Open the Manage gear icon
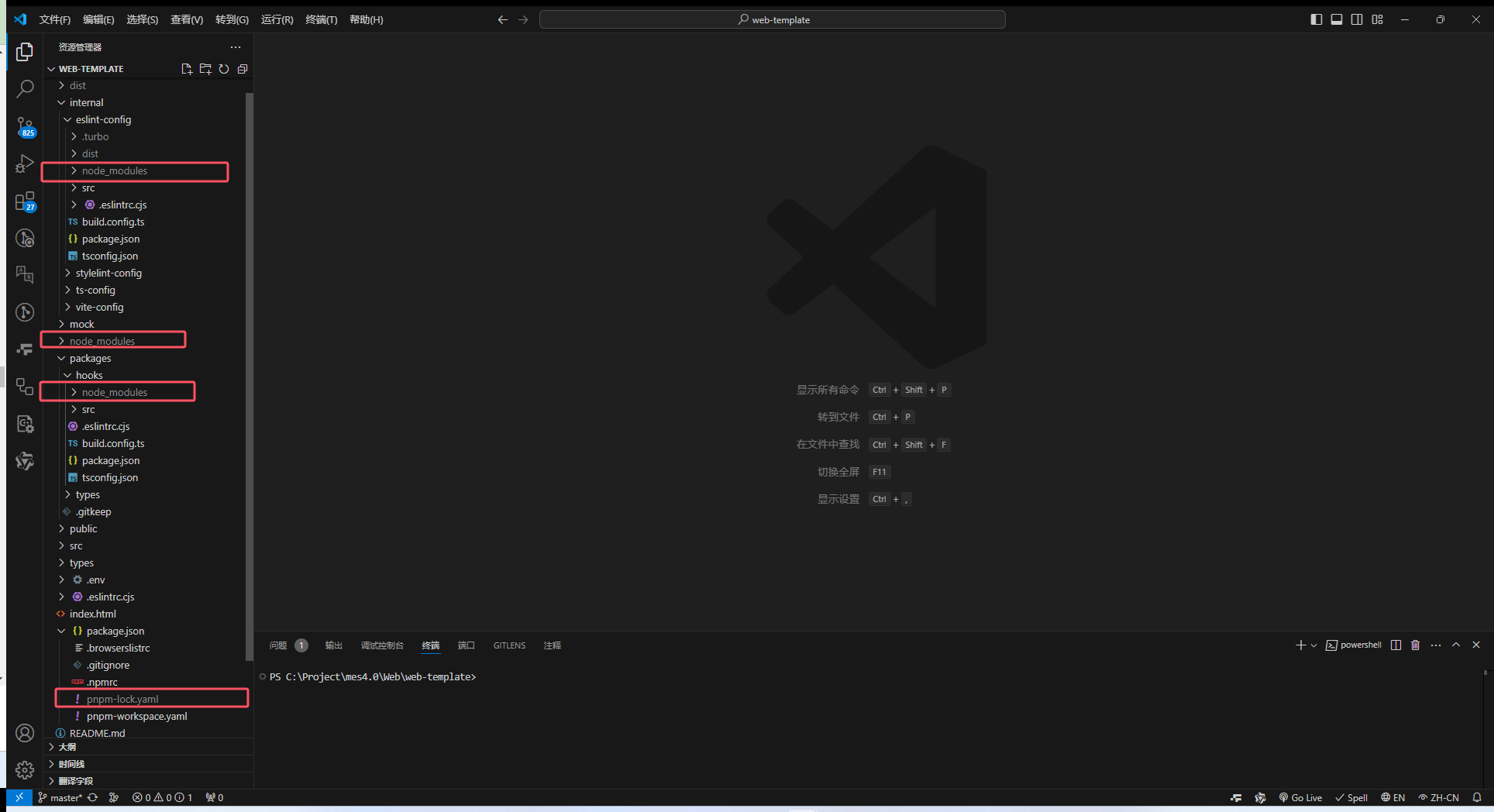Screen dimensions: 1494x812 point(25,769)
